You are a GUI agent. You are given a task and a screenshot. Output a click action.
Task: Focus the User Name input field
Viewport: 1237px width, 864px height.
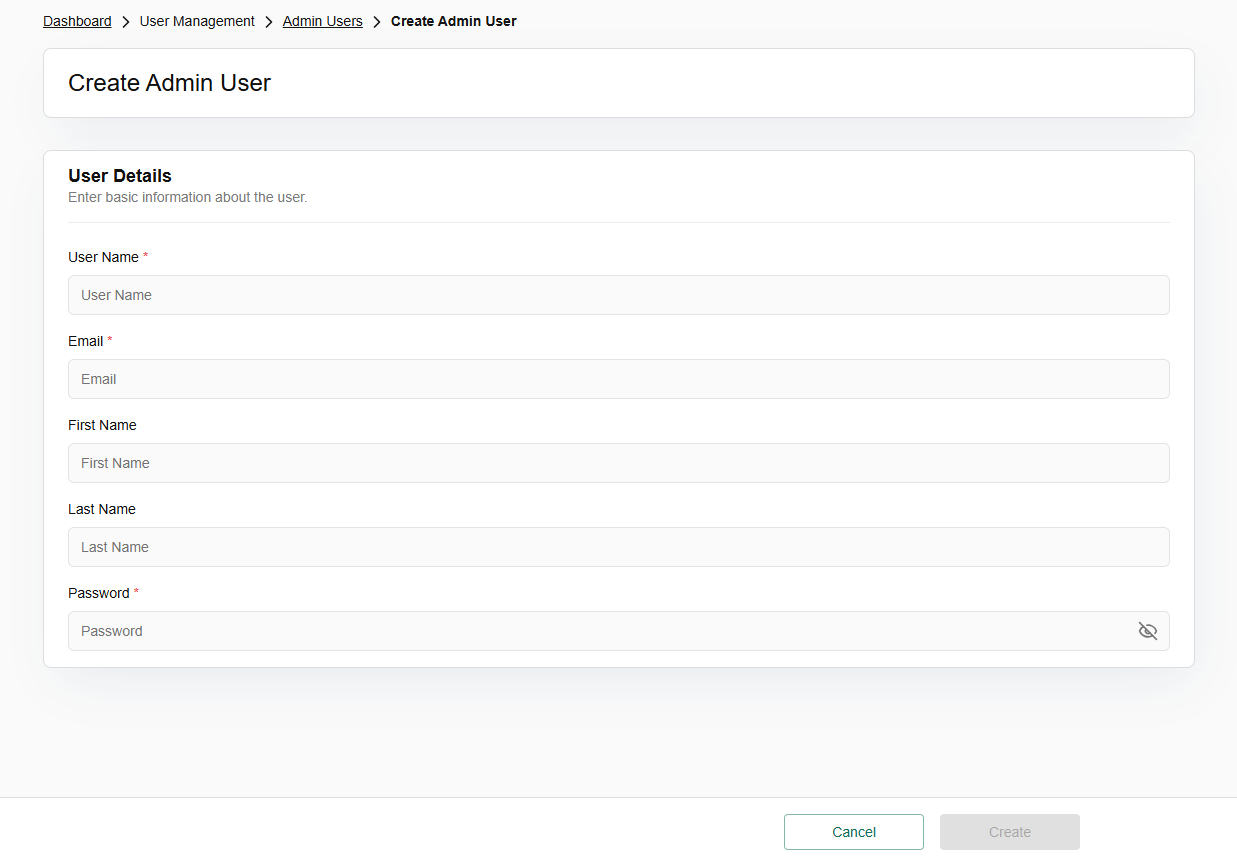pos(618,295)
